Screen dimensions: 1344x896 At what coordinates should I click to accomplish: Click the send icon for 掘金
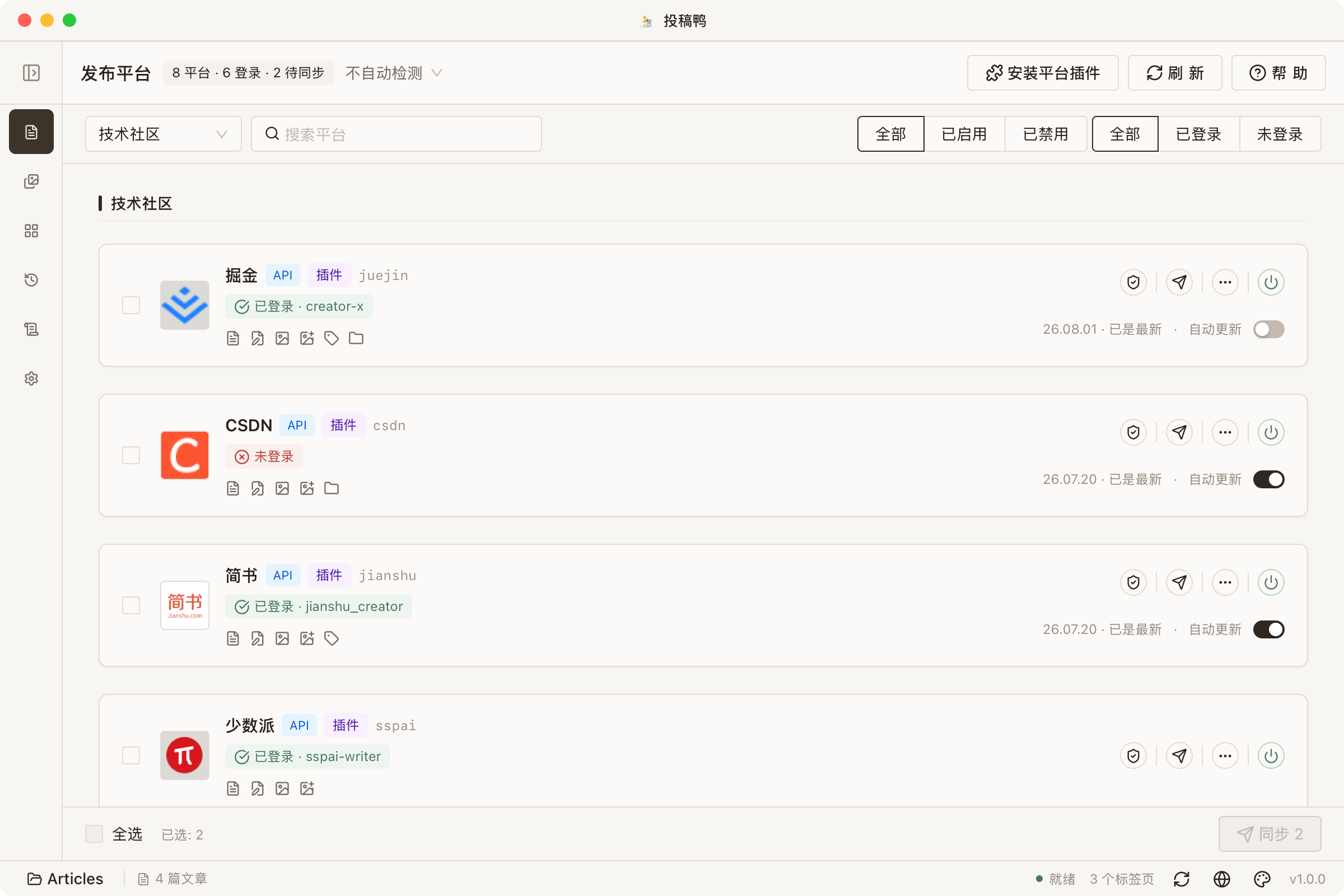1179,282
